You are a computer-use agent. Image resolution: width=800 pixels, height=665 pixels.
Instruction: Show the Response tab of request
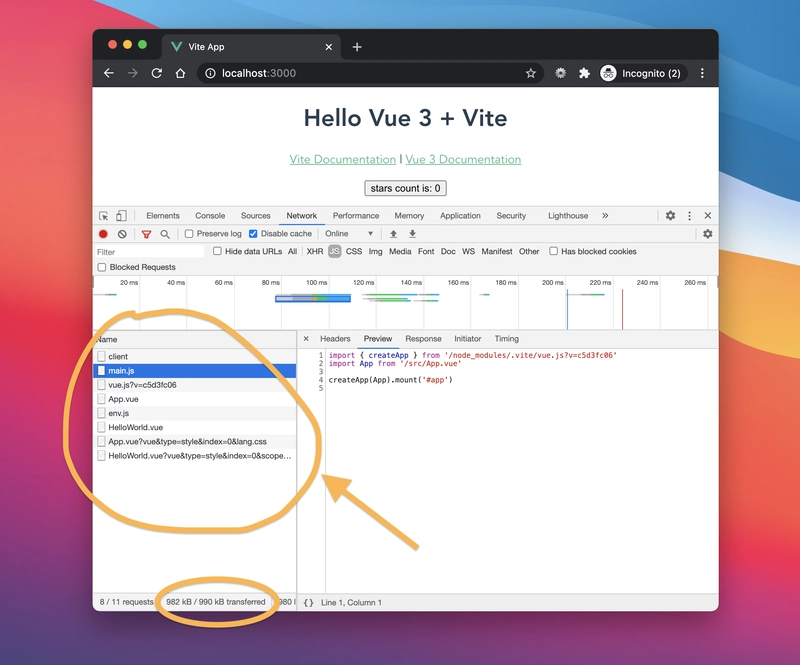pos(423,338)
